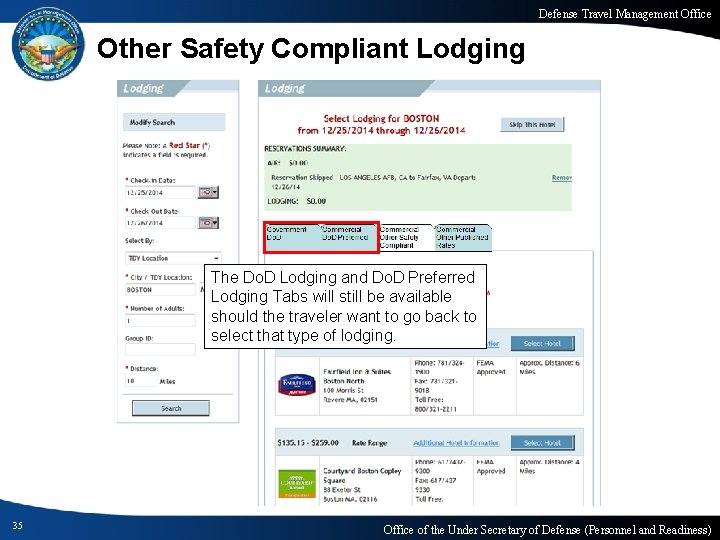Open the Check-in Date calendar picker icon
720x540 pixels.
[208, 192]
